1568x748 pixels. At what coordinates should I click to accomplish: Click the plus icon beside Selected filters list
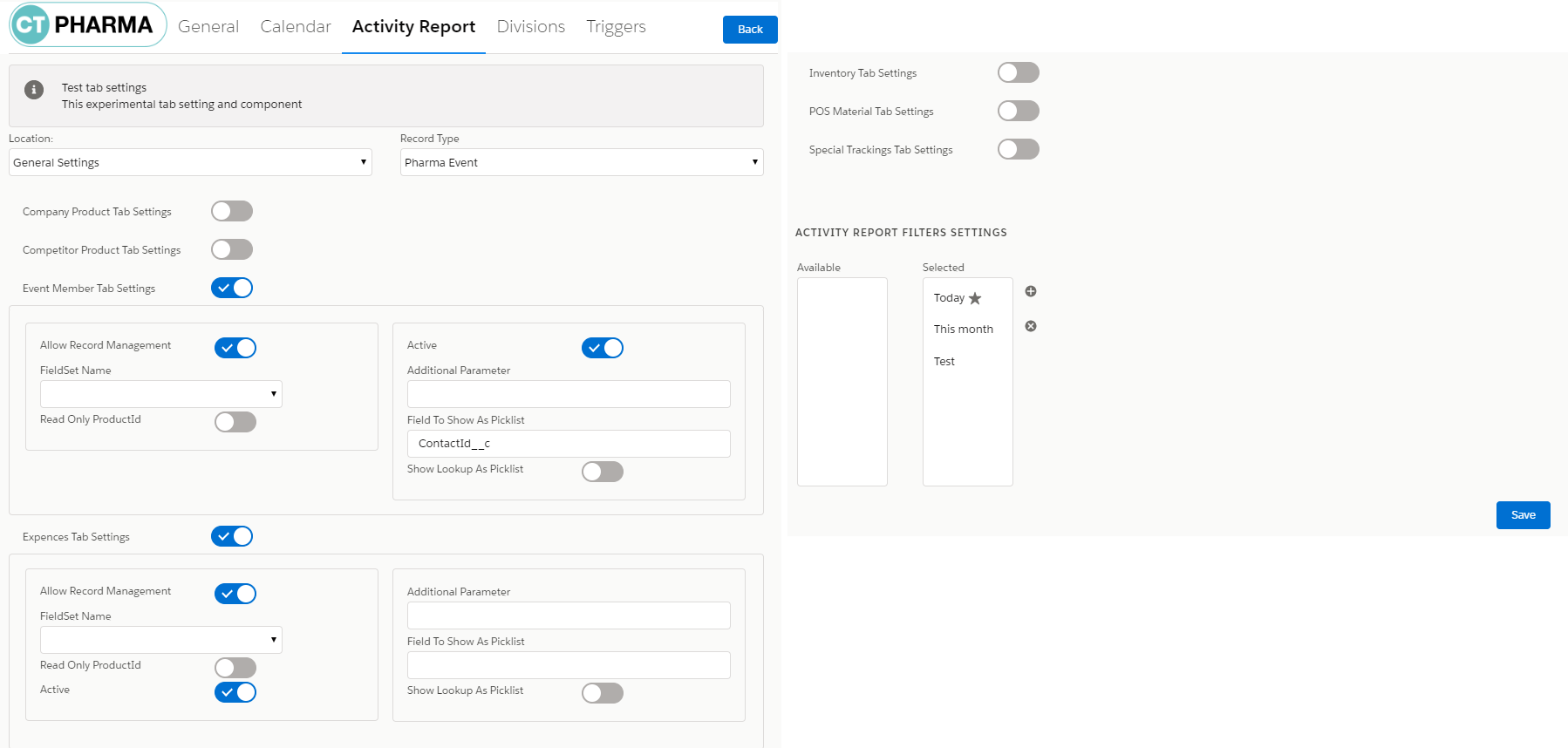(x=1030, y=291)
